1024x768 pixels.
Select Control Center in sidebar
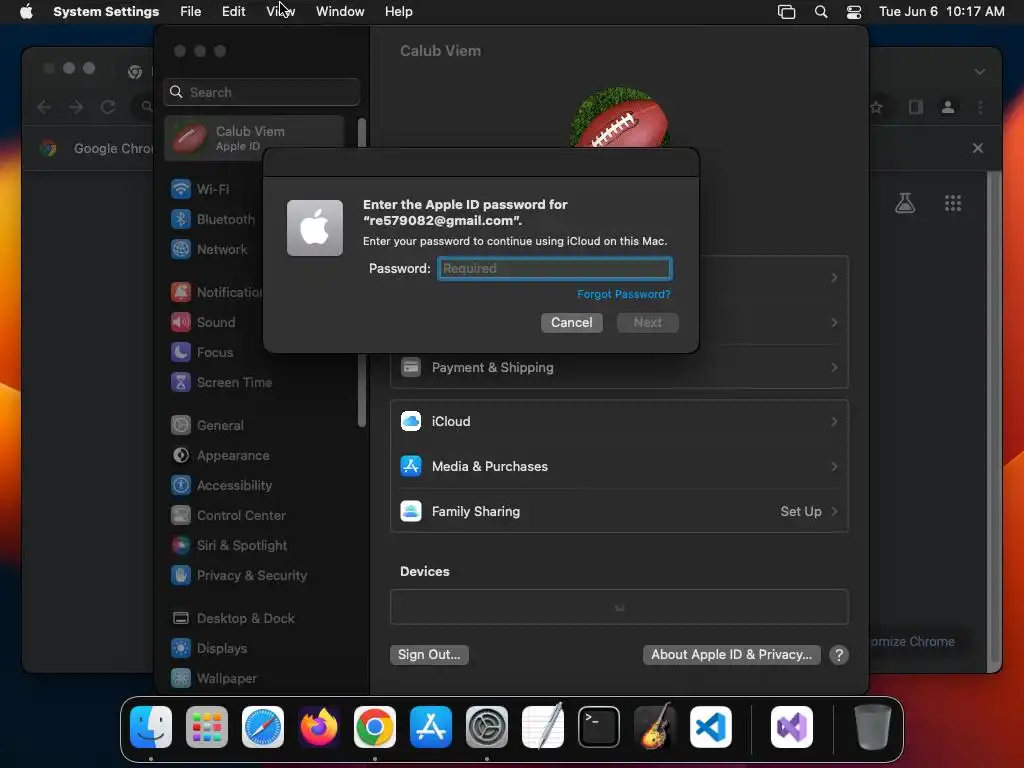pyautogui.click(x=228, y=515)
